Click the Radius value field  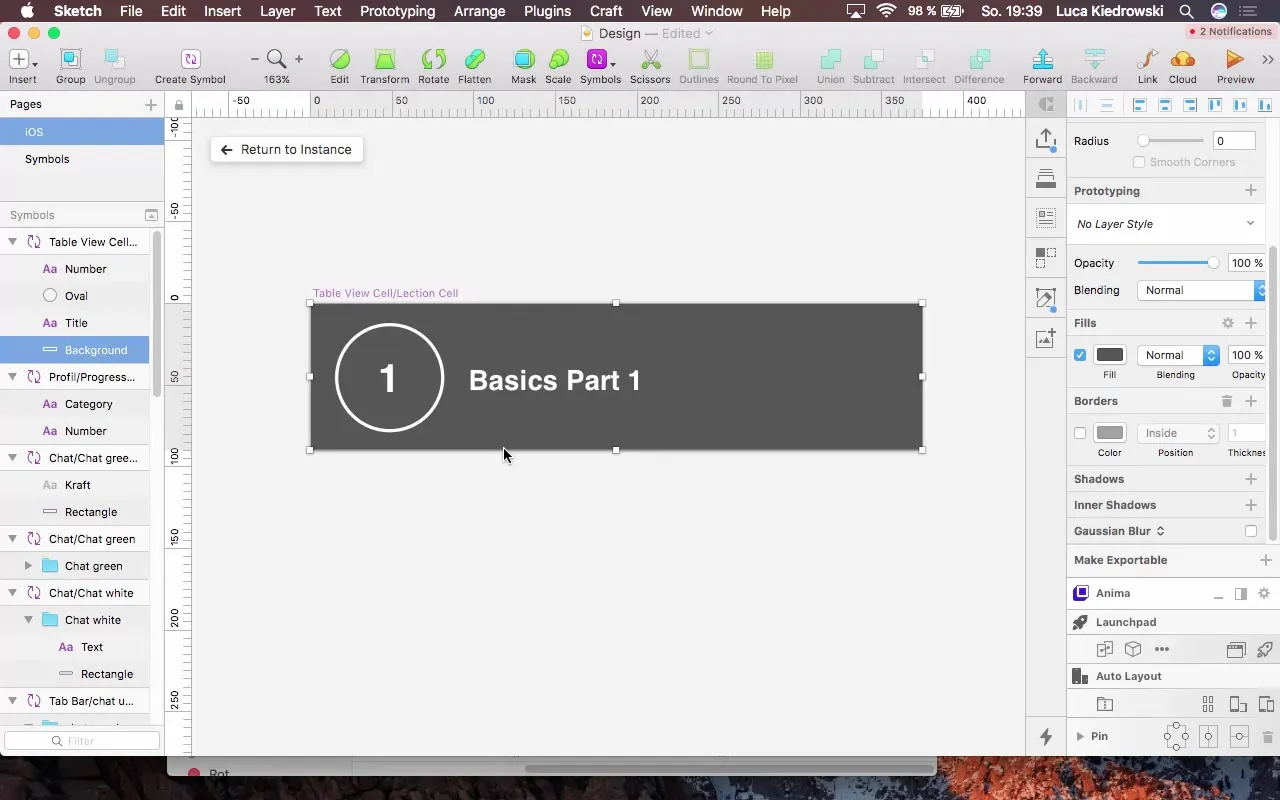tap(1234, 141)
